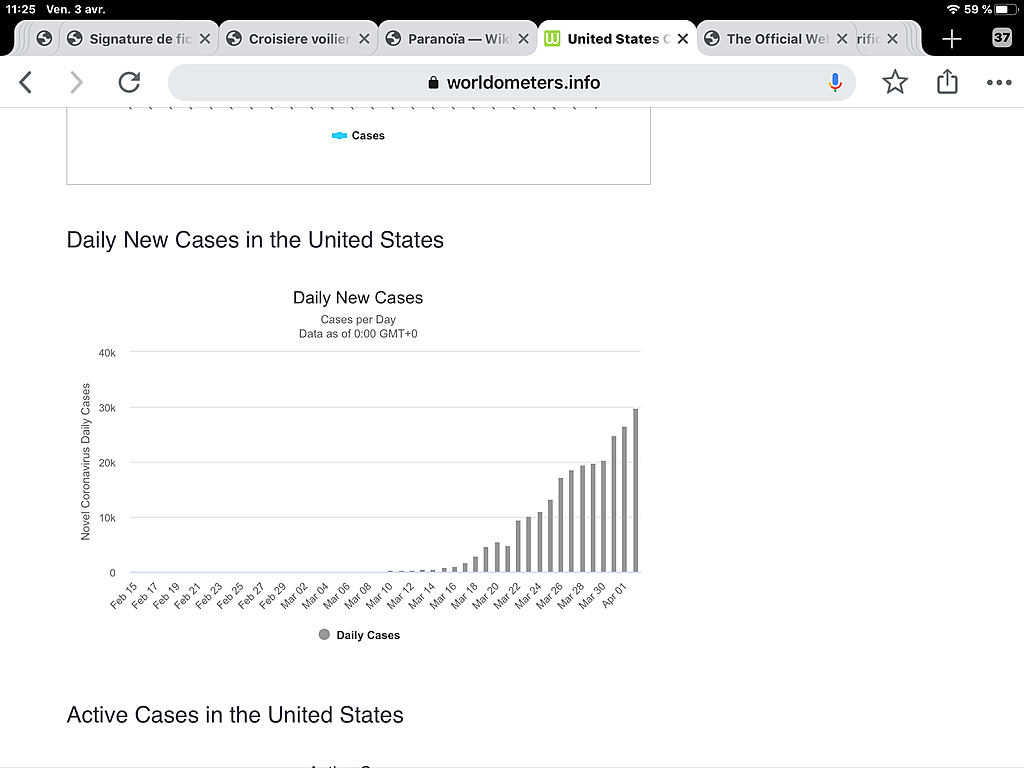This screenshot has width=1024, height=768.
Task: Toggle the Daily Cases legend series
Action: point(359,635)
